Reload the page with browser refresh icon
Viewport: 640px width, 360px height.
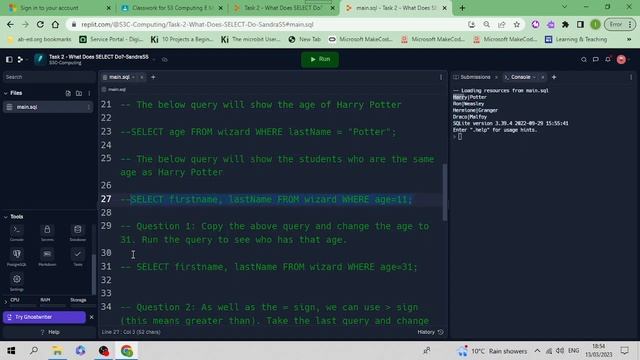(40, 24)
